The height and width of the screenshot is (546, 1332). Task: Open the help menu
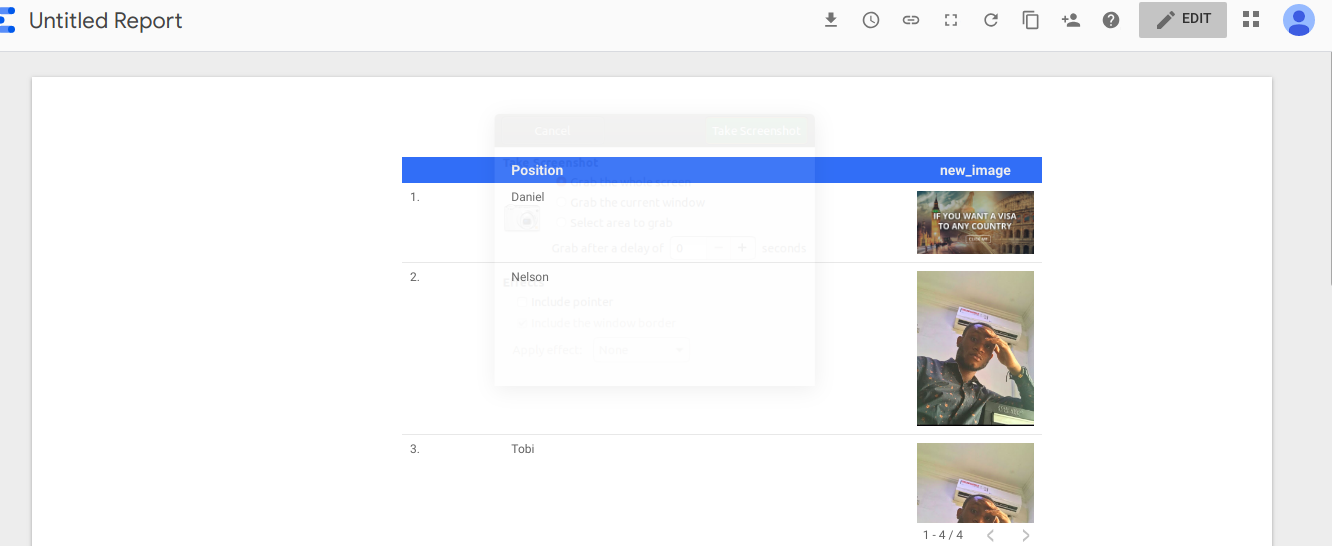click(1111, 20)
